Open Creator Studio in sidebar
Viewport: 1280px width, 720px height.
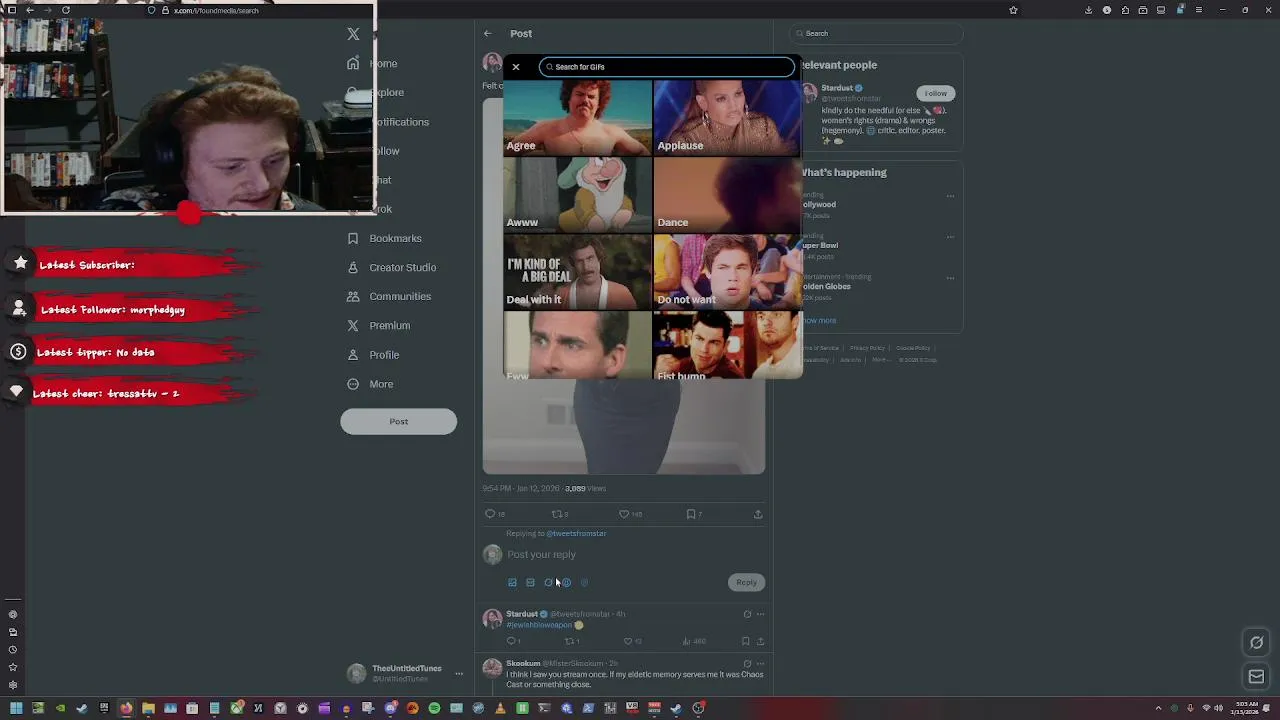tap(392, 267)
